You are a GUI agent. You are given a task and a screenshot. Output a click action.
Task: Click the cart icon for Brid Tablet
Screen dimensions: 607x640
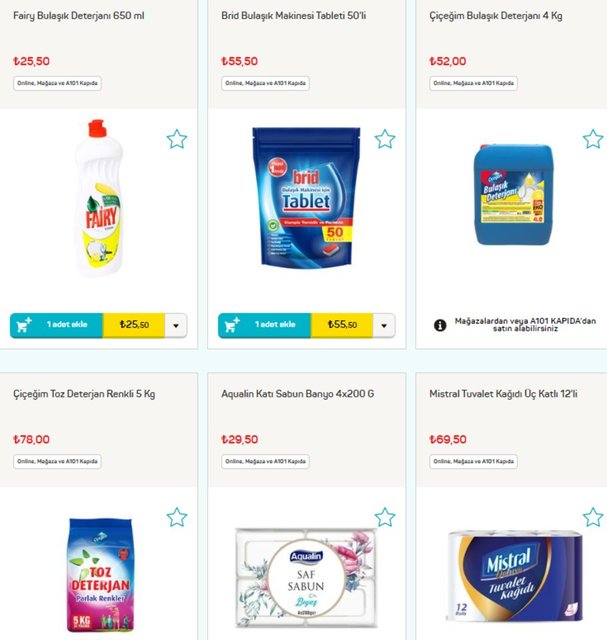[x=232, y=325]
